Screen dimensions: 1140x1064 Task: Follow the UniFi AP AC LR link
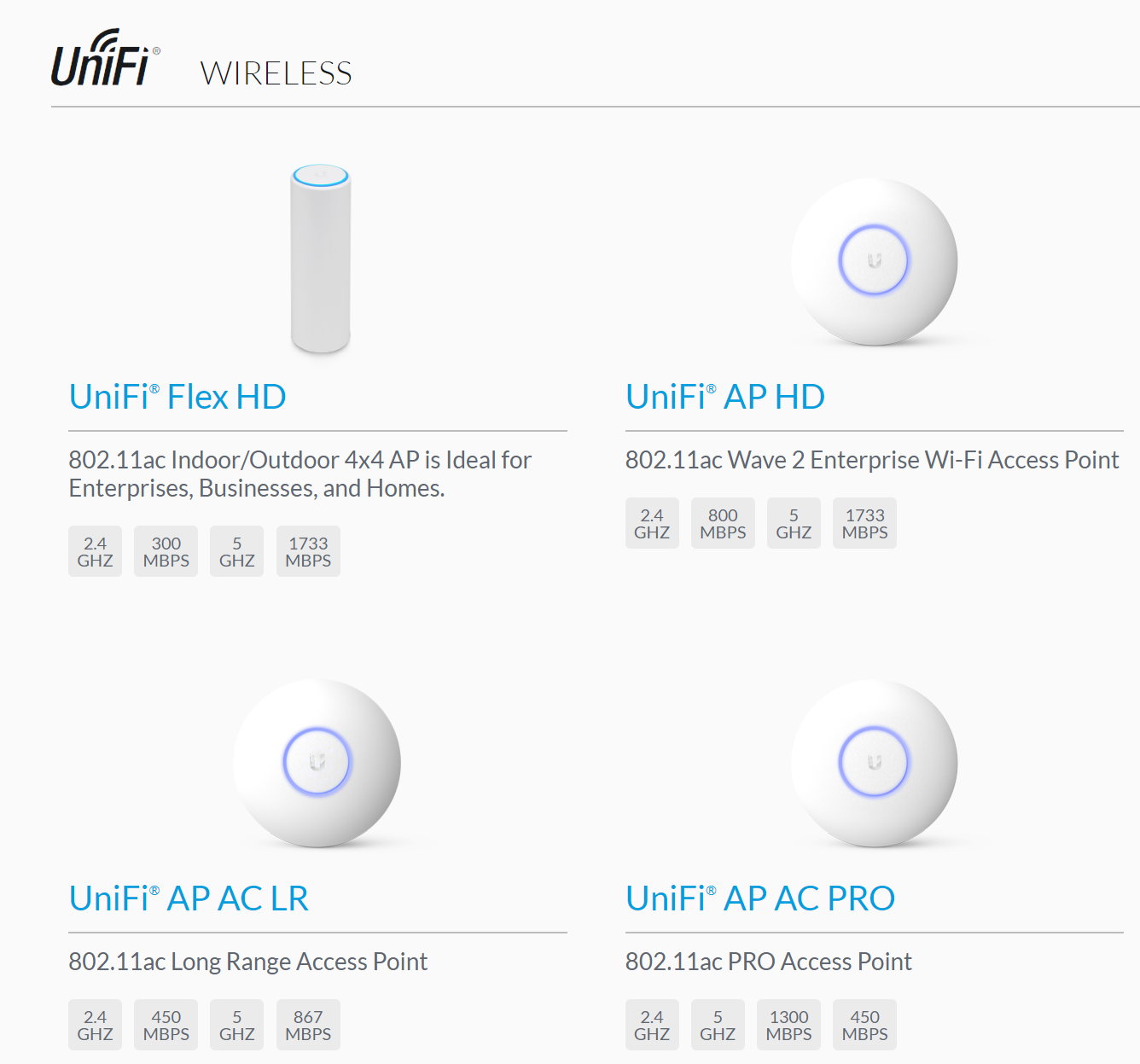(189, 898)
